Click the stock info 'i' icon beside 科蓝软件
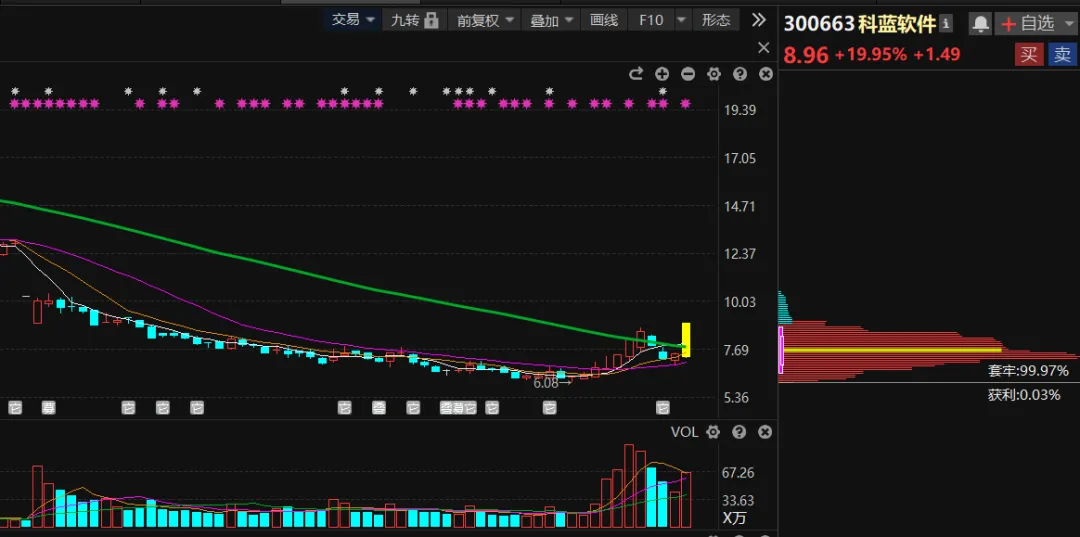The width and height of the screenshot is (1080, 537). (946, 23)
